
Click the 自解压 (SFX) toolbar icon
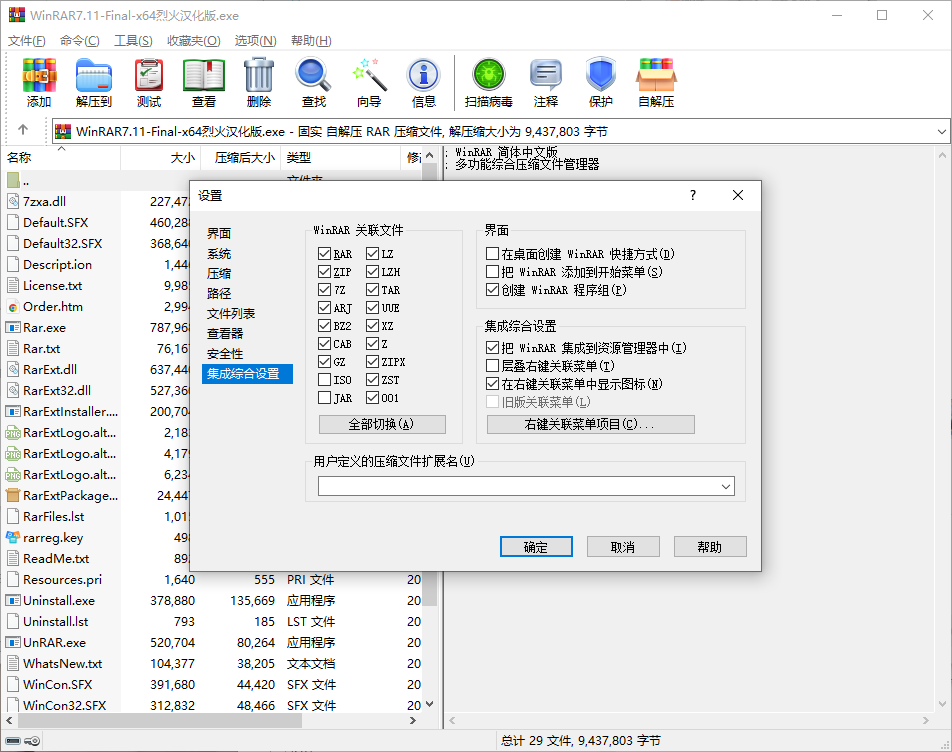point(656,75)
